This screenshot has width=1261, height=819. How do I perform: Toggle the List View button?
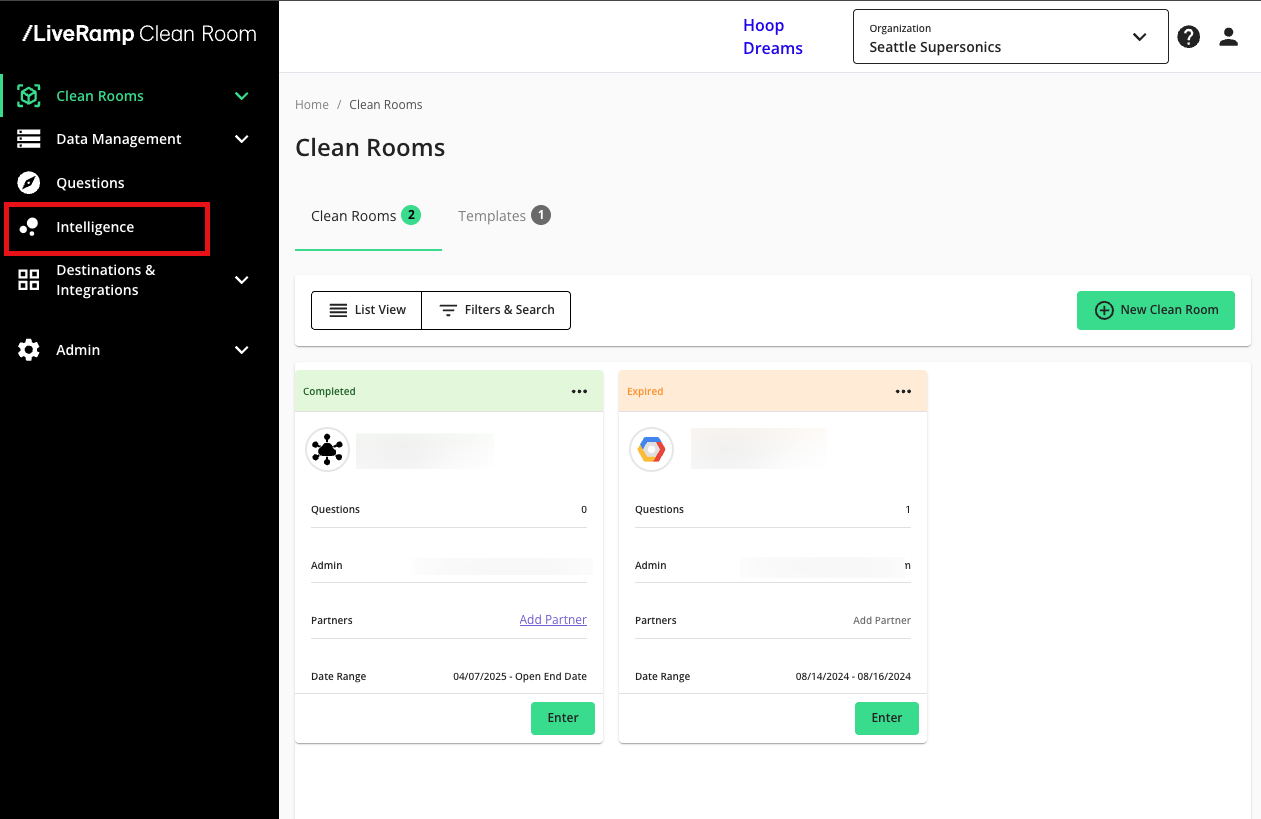point(367,310)
